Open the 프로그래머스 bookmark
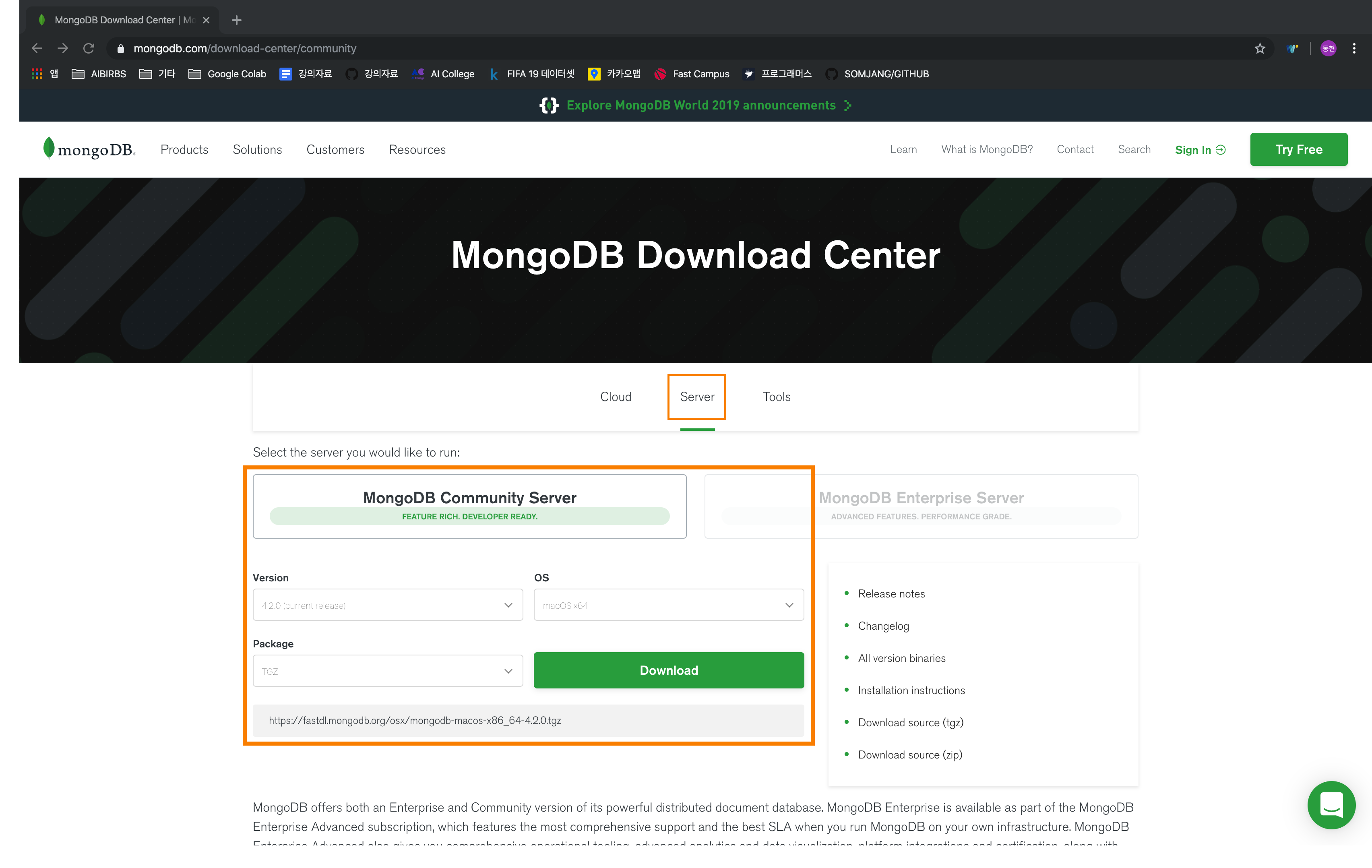Viewport: 1372px width, 868px height. 777,74
